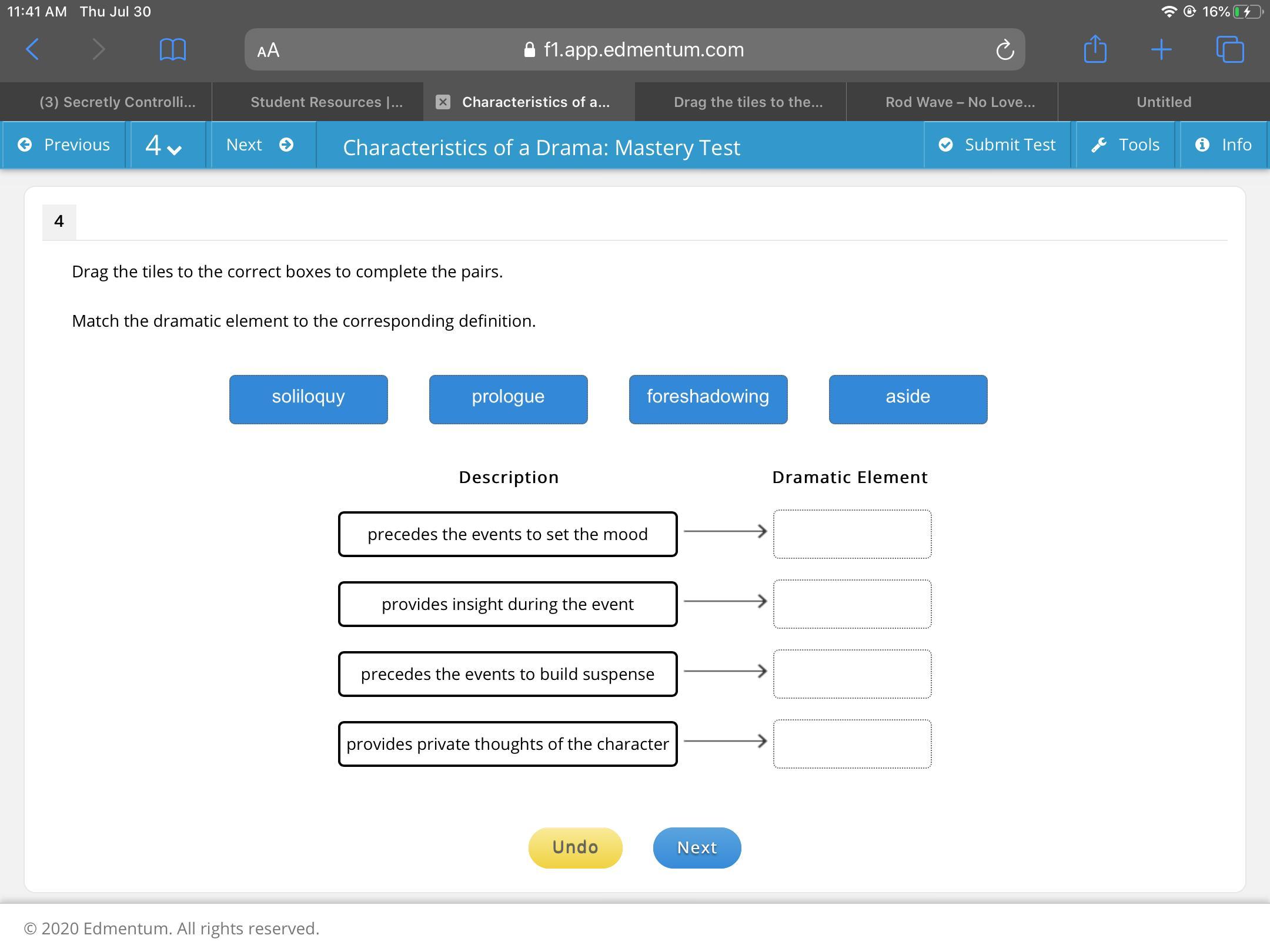Tap Safari back arrow icon
1270x952 pixels.
[33, 49]
